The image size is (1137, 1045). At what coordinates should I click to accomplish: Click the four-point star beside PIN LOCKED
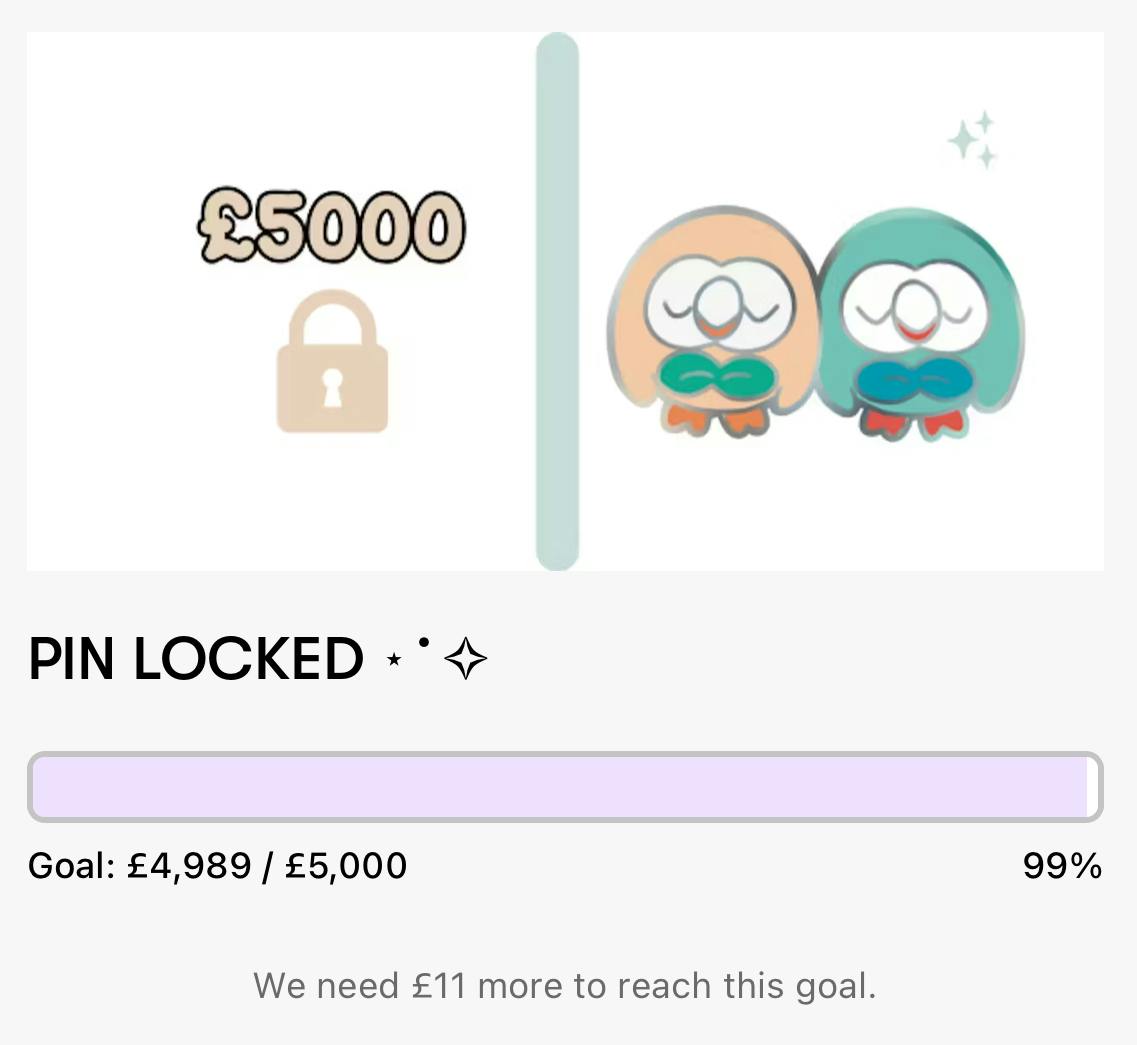[465, 661]
